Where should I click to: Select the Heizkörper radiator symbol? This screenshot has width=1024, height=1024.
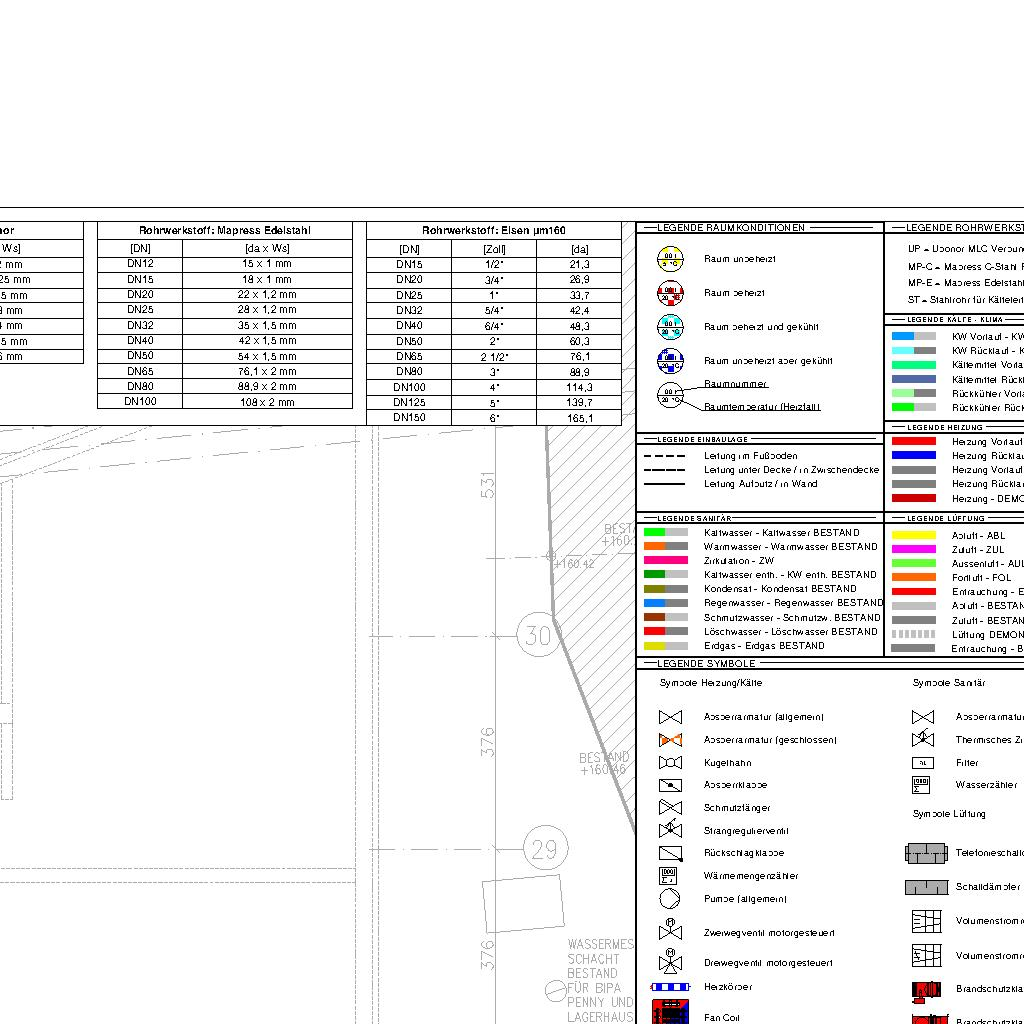click(x=670, y=987)
